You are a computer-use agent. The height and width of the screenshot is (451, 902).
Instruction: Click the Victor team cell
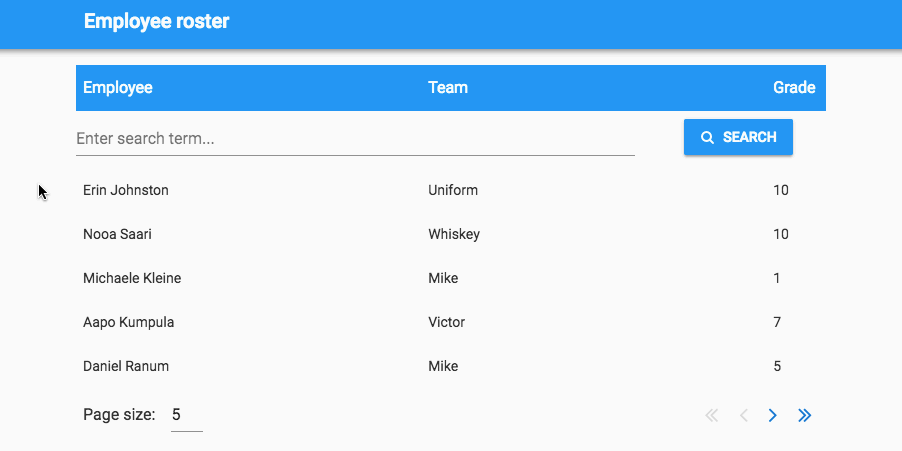[446, 322]
